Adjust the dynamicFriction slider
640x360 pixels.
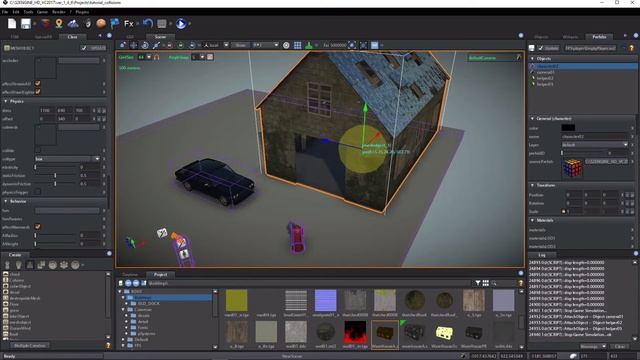[x=56, y=184]
